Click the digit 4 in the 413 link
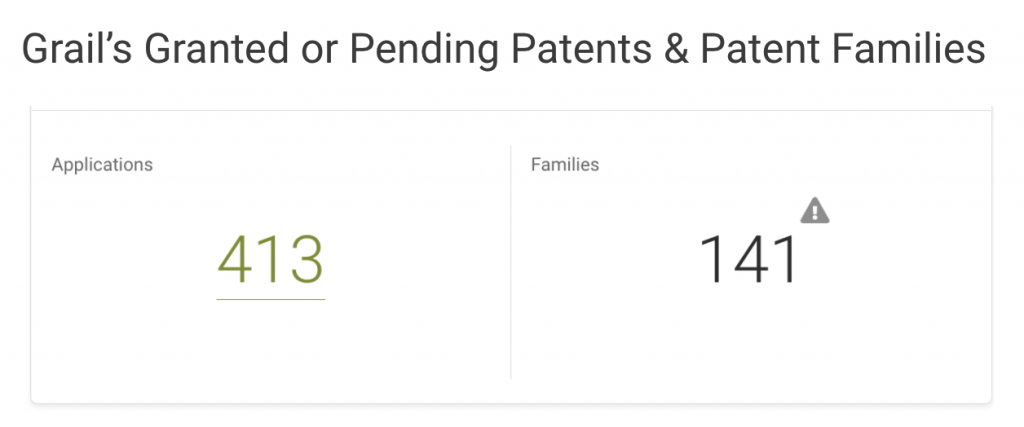1024x427 pixels. 235,260
